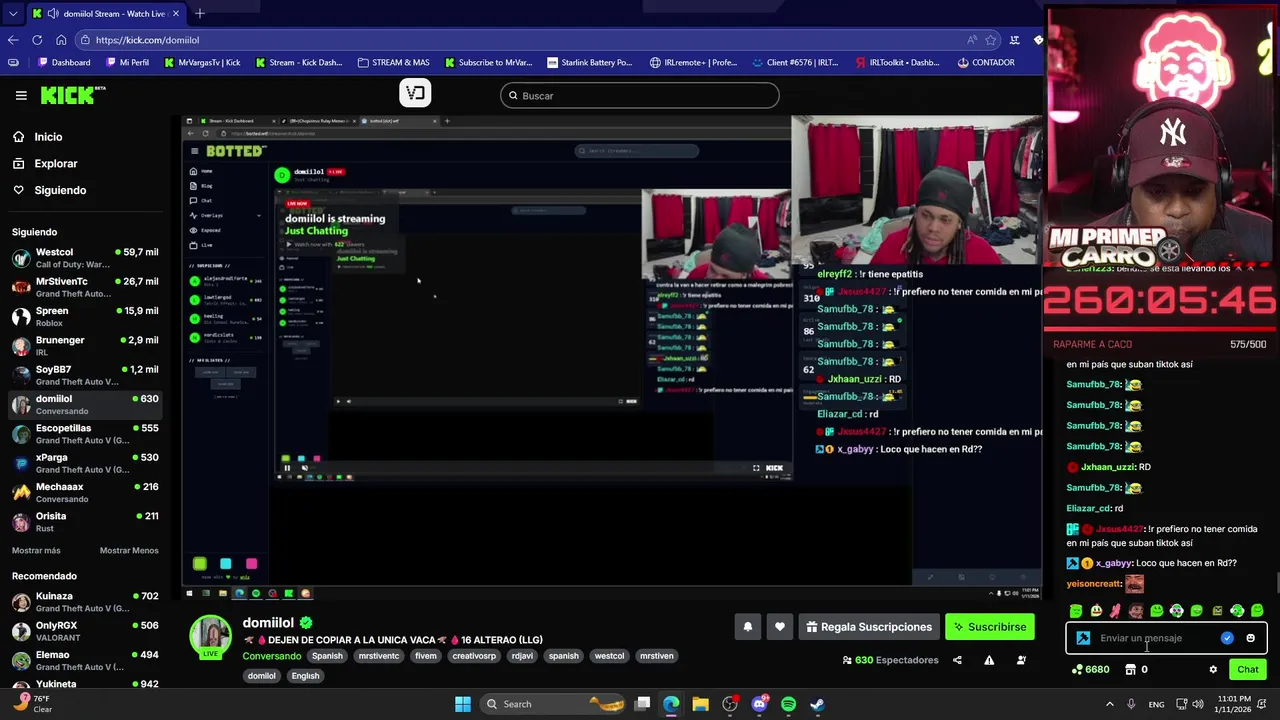The width and height of the screenshot is (1280, 720).
Task: Open the Mi Perfil bookmark
Action: point(126,62)
